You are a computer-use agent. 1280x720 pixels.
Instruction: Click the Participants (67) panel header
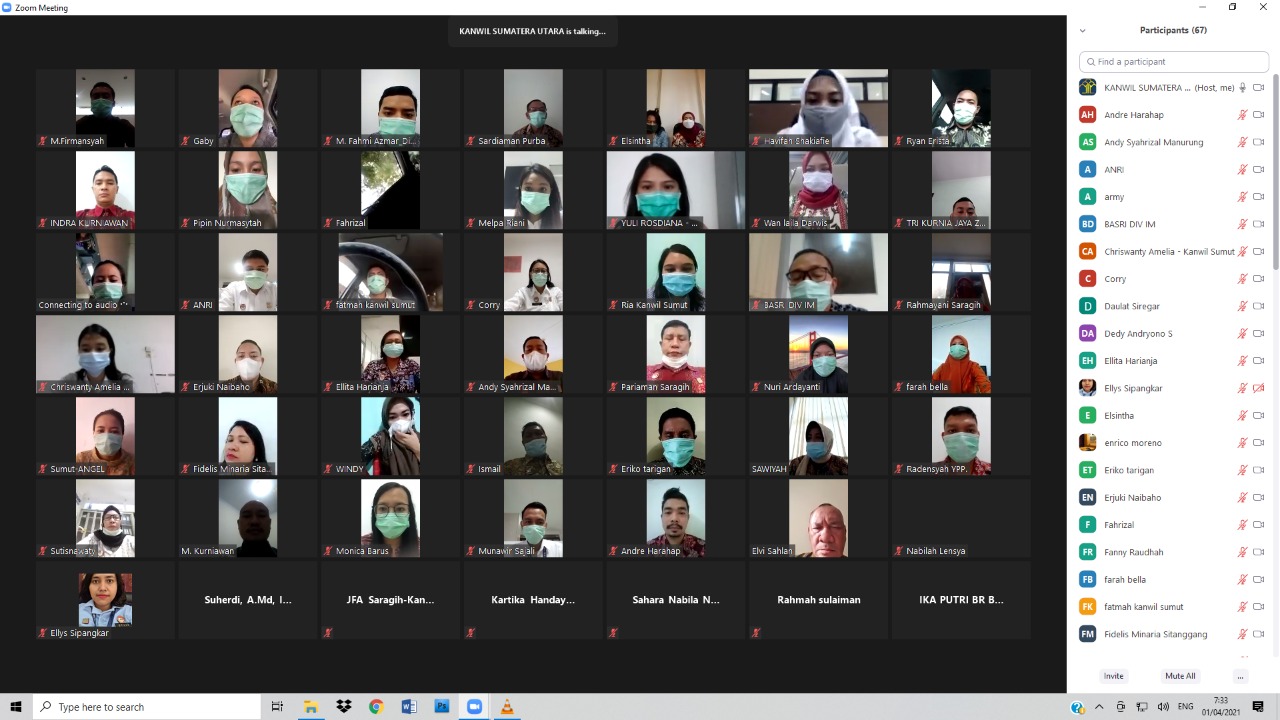(1173, 30)
